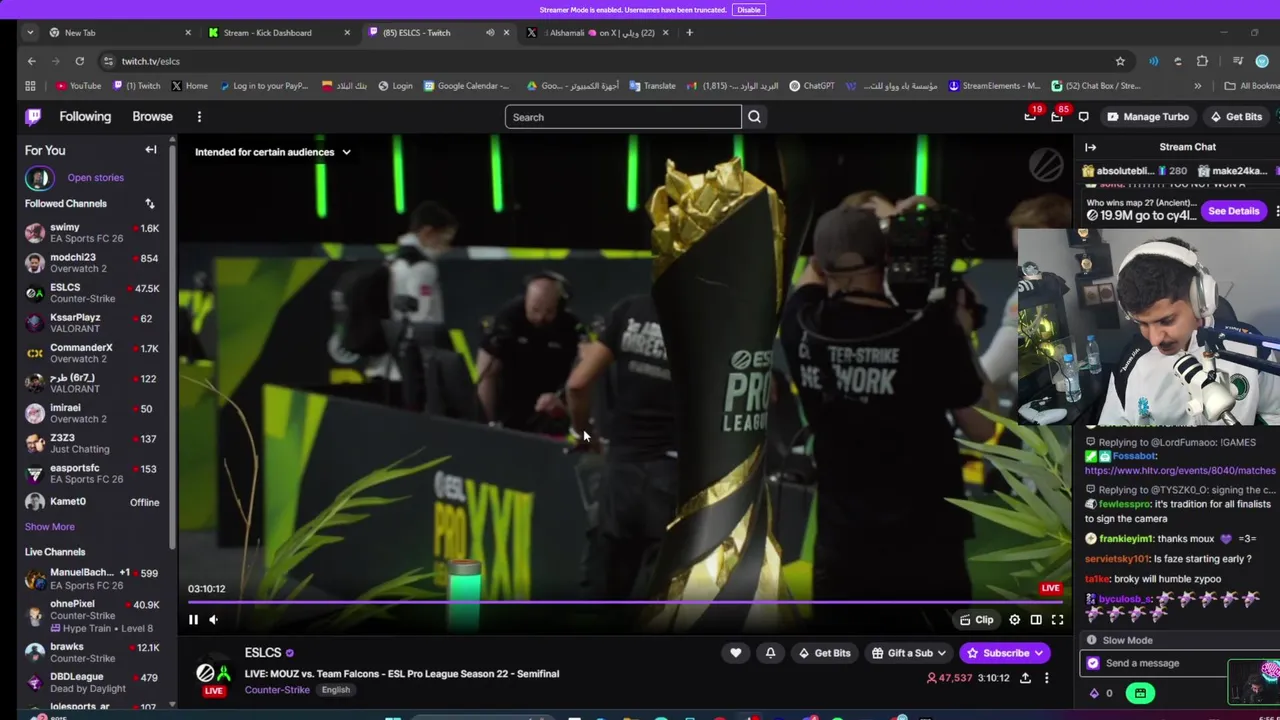This screenshot has height=720, width=1280.
Task: Open the ESLCS channel name below the video
Action: click(x=263, y=653)
